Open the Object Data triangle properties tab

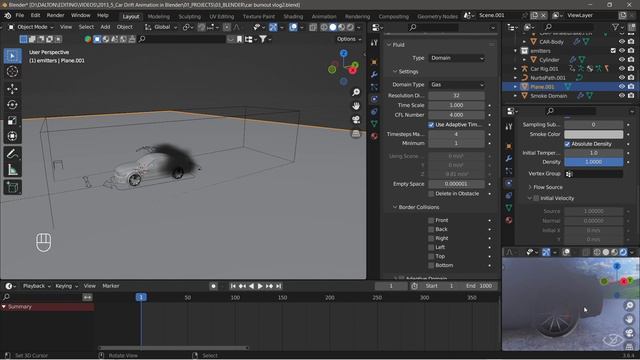(374, 123)
